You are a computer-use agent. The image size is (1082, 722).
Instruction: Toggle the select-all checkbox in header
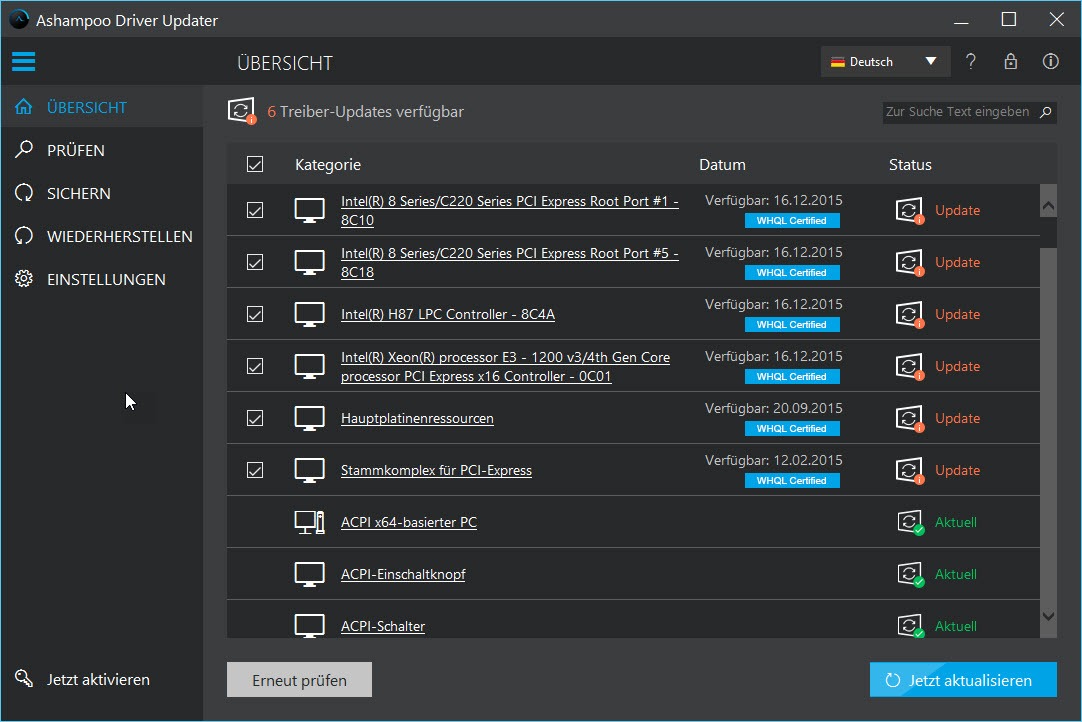255,164
